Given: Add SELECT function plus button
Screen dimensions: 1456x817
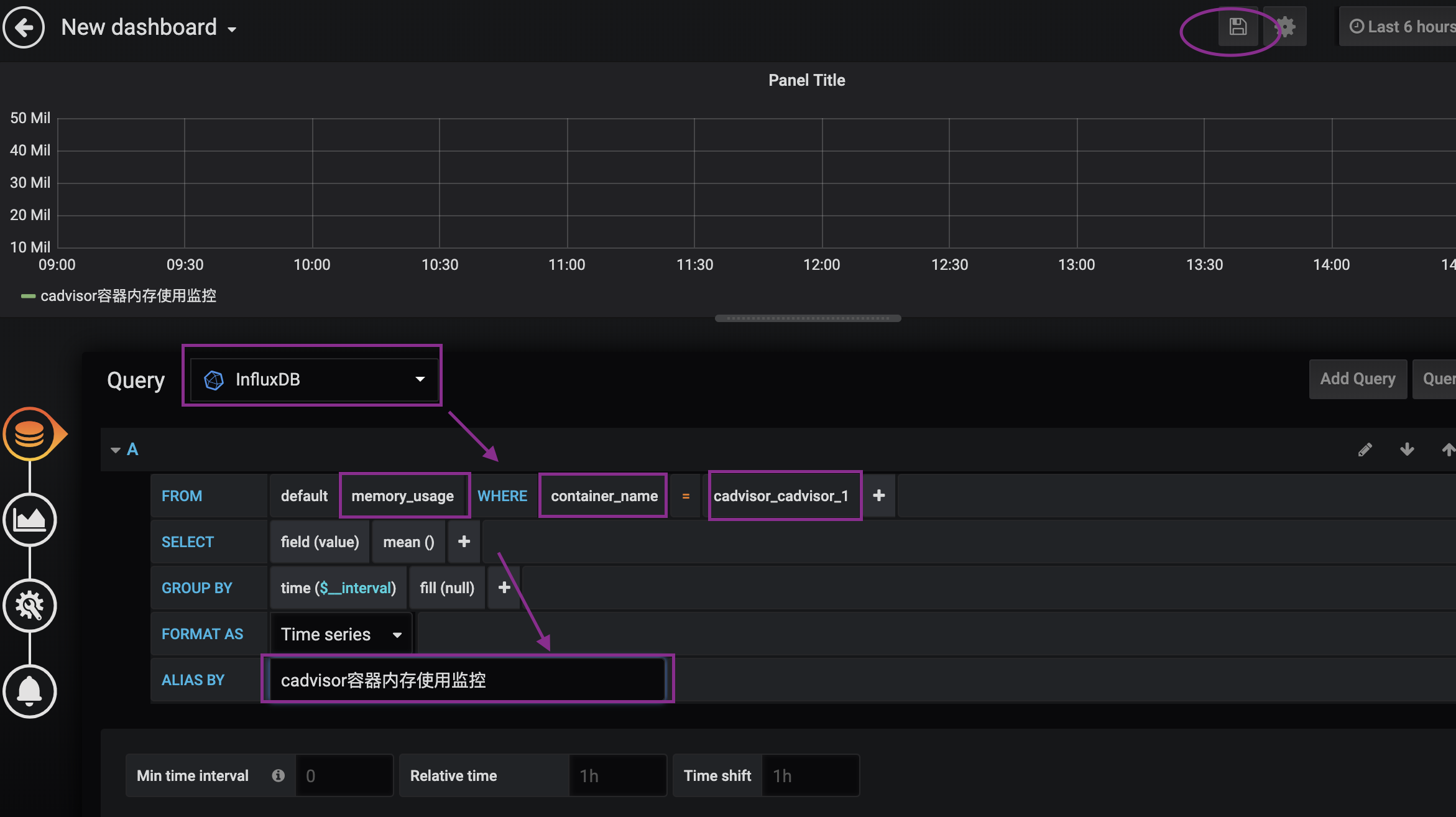Looking at the screenshot, I should pyautogui.click(x=464, y=542).
